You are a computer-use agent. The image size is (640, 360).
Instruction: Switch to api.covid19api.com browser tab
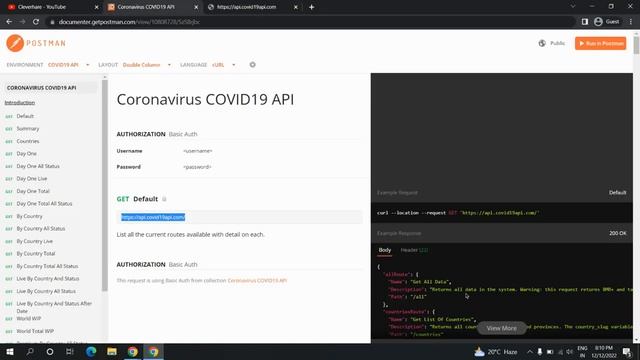pos(251,7)
